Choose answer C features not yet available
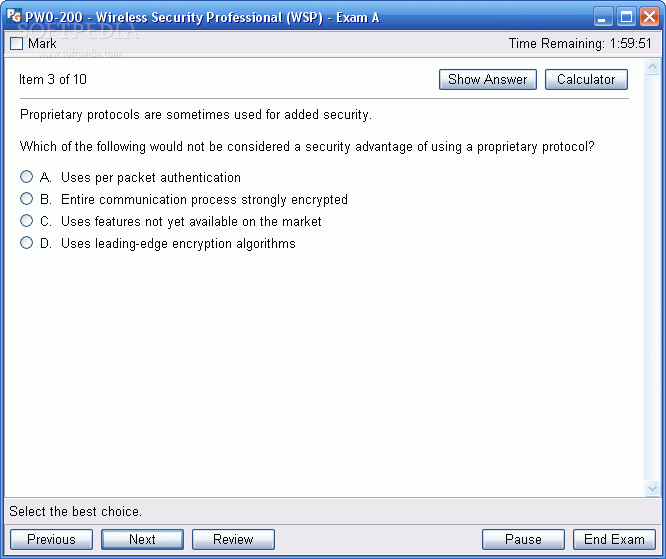The image size is (666, 559). pyautogui.click(x=26, y=221)
